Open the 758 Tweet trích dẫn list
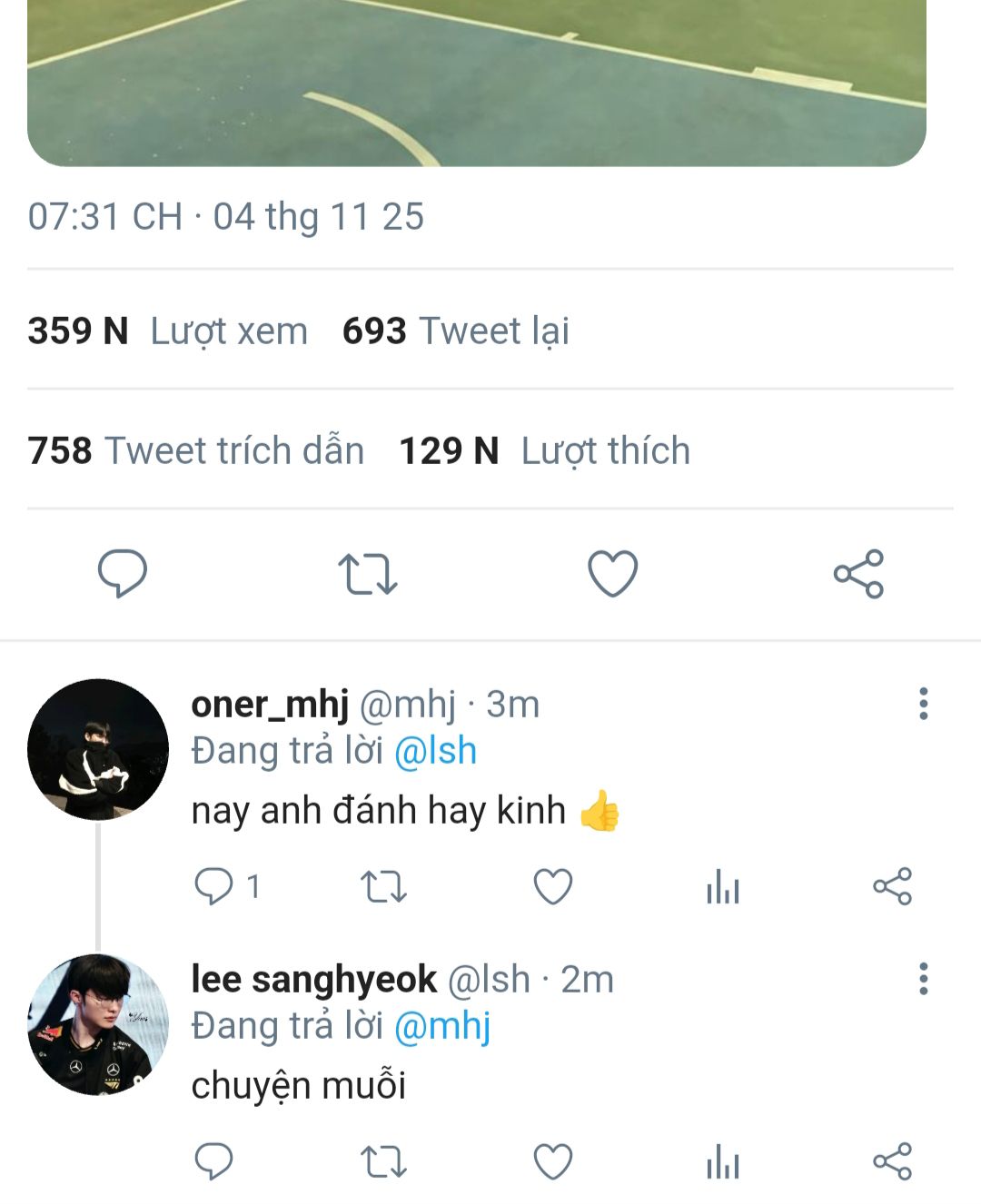981x1204 pixels. (x=196, y=450)
